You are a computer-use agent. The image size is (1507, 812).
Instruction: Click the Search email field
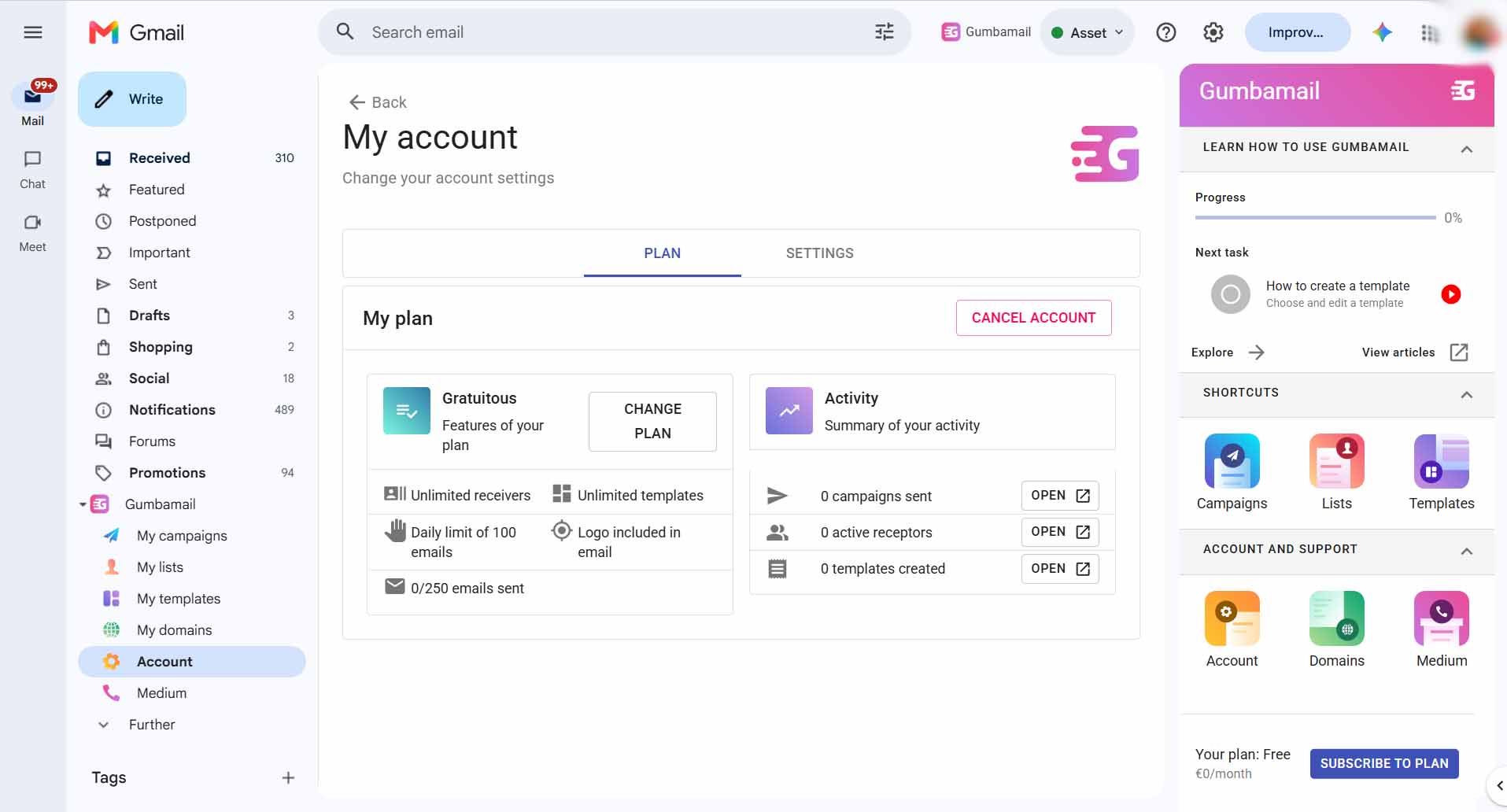click(614, 32)
